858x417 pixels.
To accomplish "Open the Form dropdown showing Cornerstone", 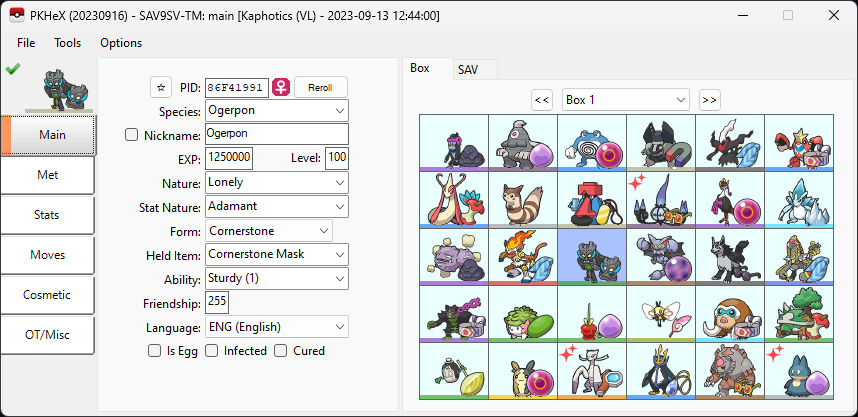I will coord(269,230).
